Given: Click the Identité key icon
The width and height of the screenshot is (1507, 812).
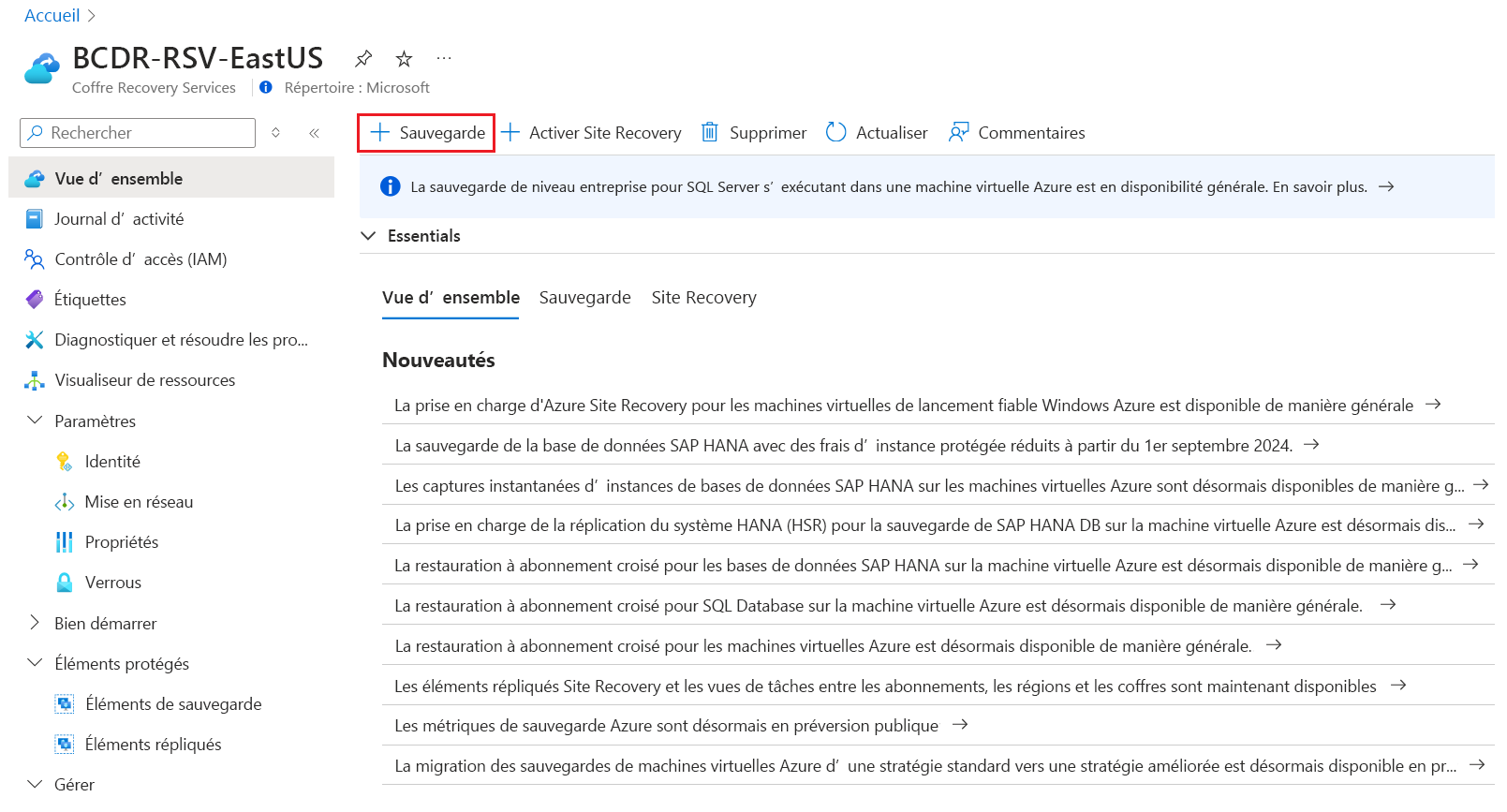Looking at the screenshot, I should 64,462.
